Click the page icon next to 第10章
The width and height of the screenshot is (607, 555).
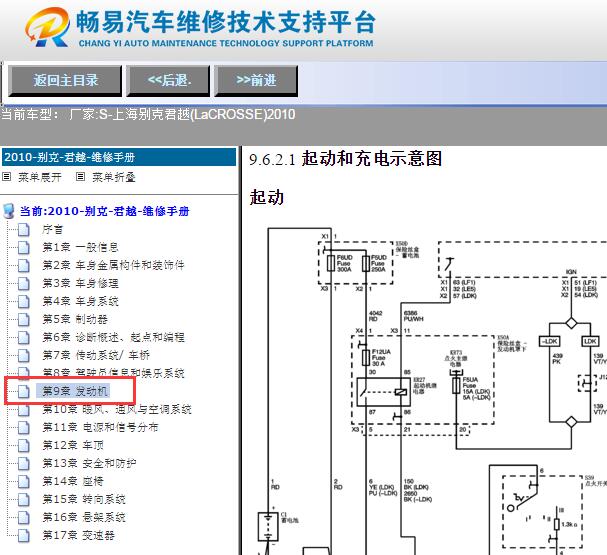tap(24, 409)
